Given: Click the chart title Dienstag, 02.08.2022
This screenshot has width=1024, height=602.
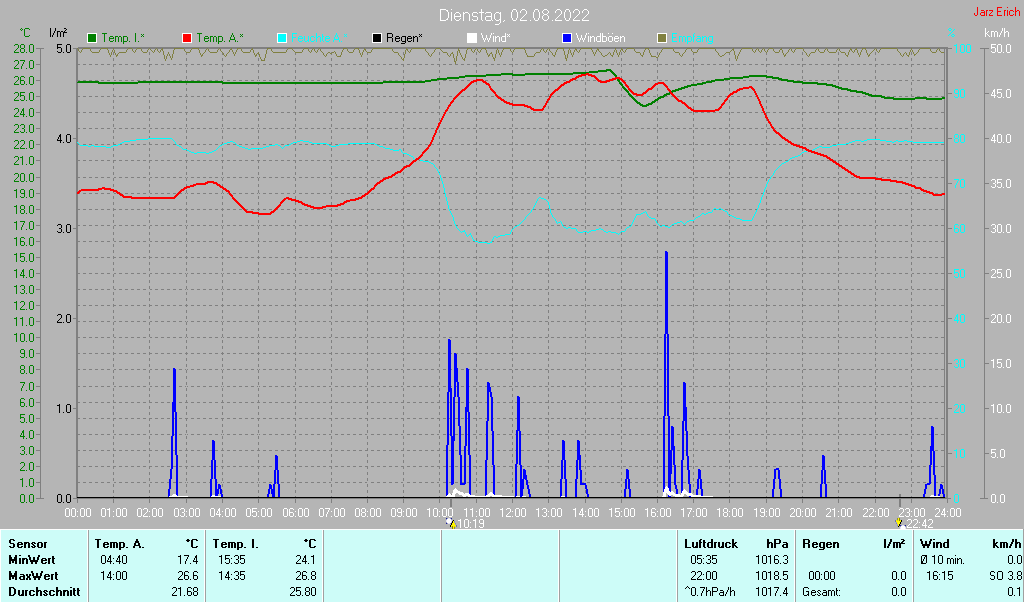Looking at the screenshot, I should click(514, 15).
